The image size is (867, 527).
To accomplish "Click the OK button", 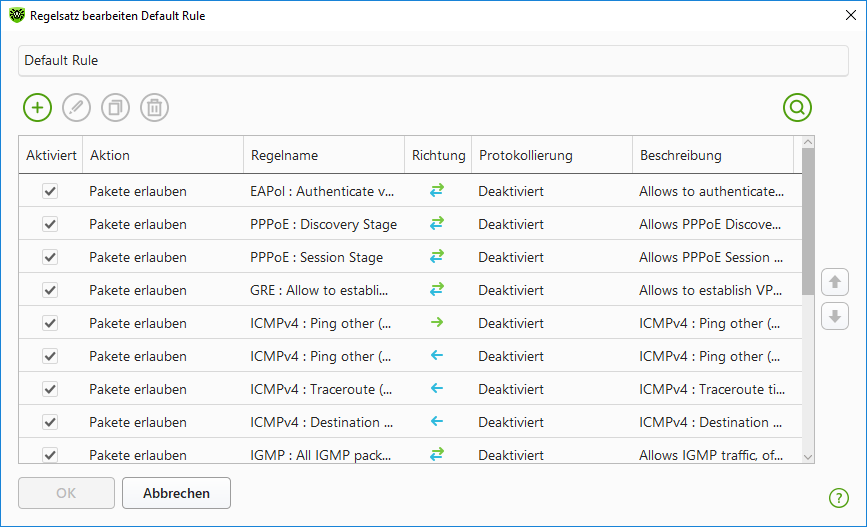I will (67, 493).
